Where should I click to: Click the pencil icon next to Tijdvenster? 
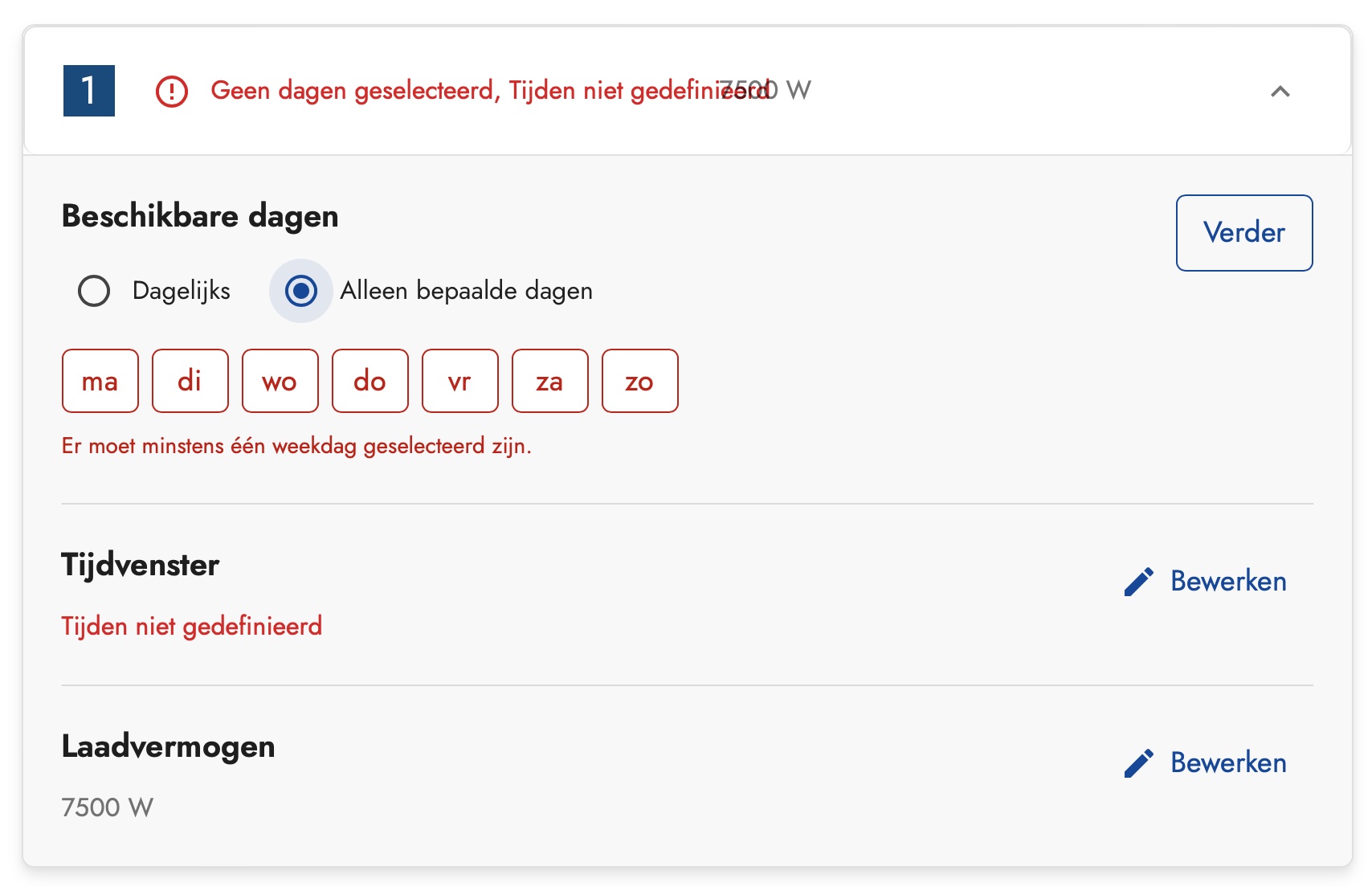tap(1140, 581)
